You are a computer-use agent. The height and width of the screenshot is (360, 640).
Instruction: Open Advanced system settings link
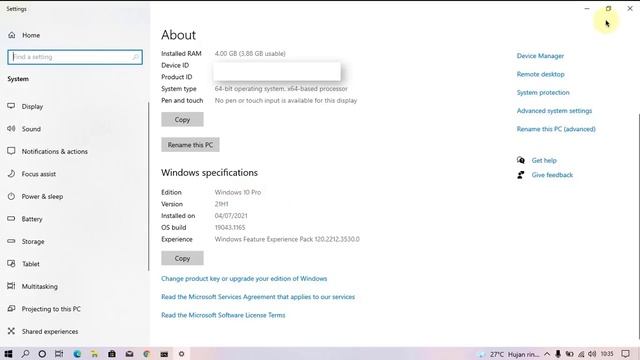[554, 111]
